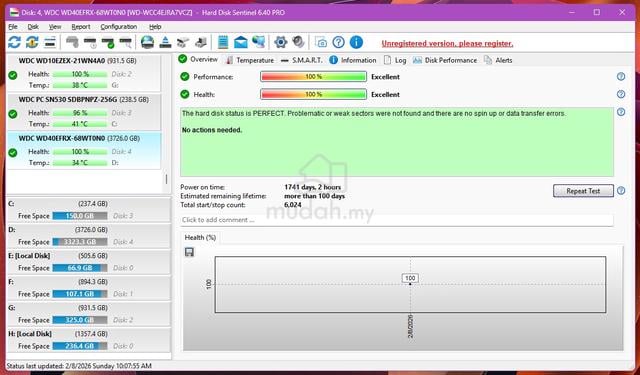Select the WDC WD10EZEX-21WN4A0 disk entry
The height and width of the screenshot is (375, 640).
(84, 73)
